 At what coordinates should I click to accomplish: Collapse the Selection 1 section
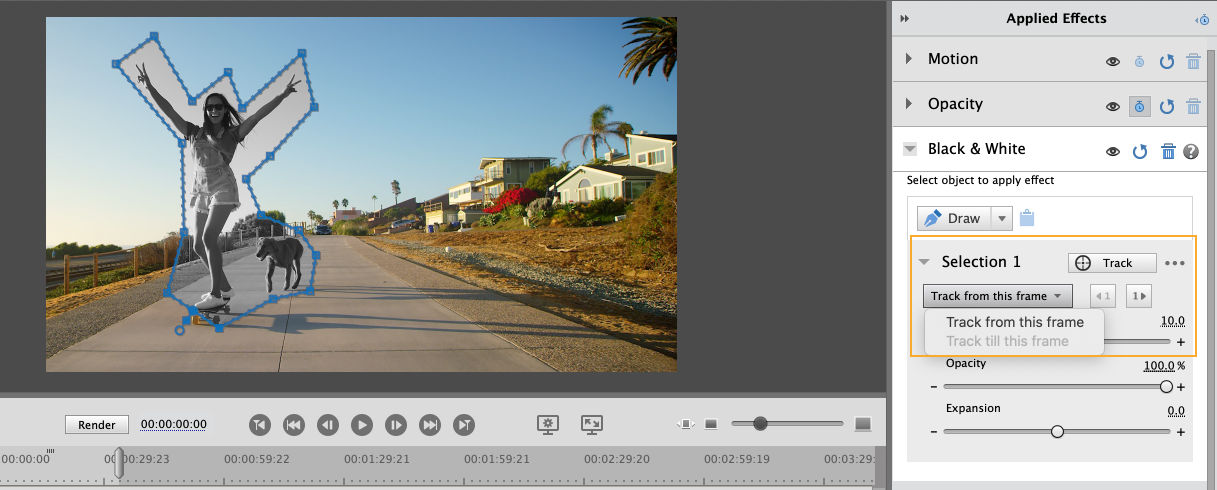coord(924,262)
